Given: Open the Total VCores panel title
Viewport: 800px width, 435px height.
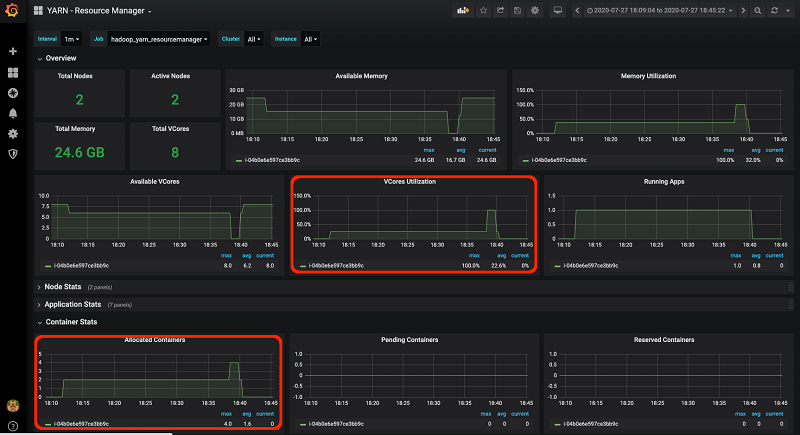Looking at the screenshot, I should coord(170,129).
